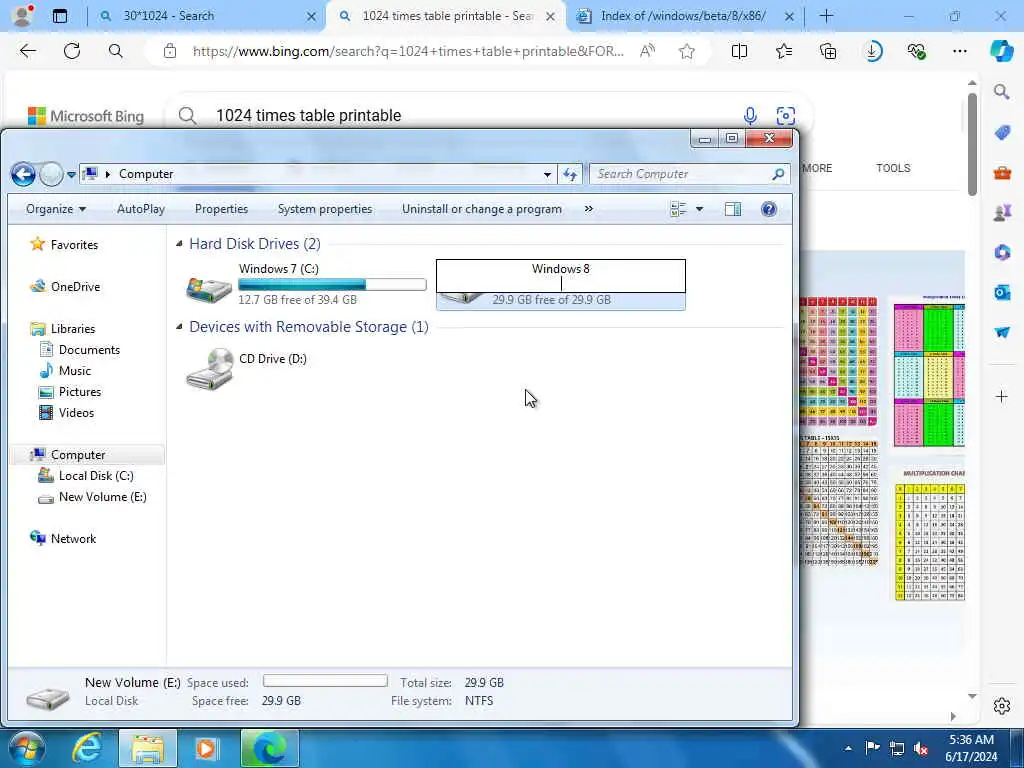Click the Windows 7 (C:) capacity bar
Viewport: 1024px width, 768px height.
click(332, 285)
